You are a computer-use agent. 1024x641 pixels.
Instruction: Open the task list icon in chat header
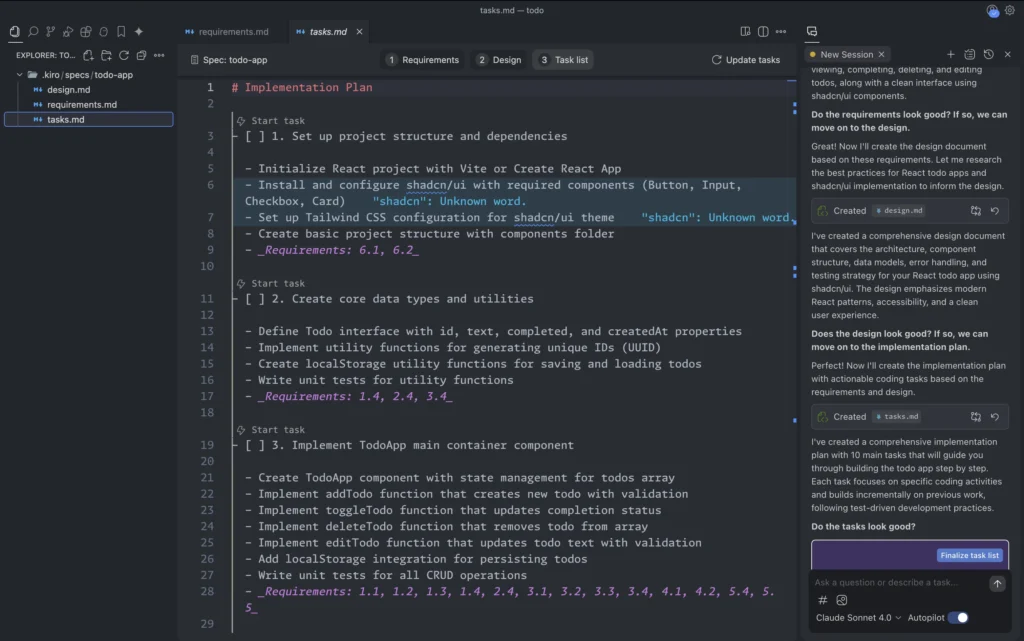[969, 54]
